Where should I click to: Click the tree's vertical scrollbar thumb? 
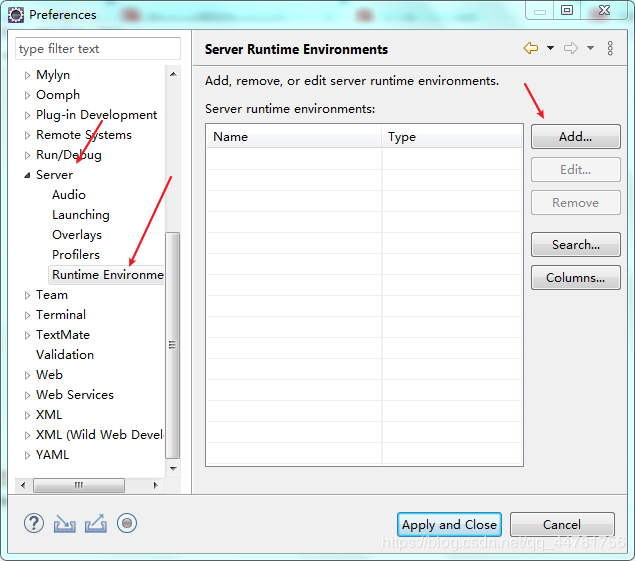(x=173, y=343)
